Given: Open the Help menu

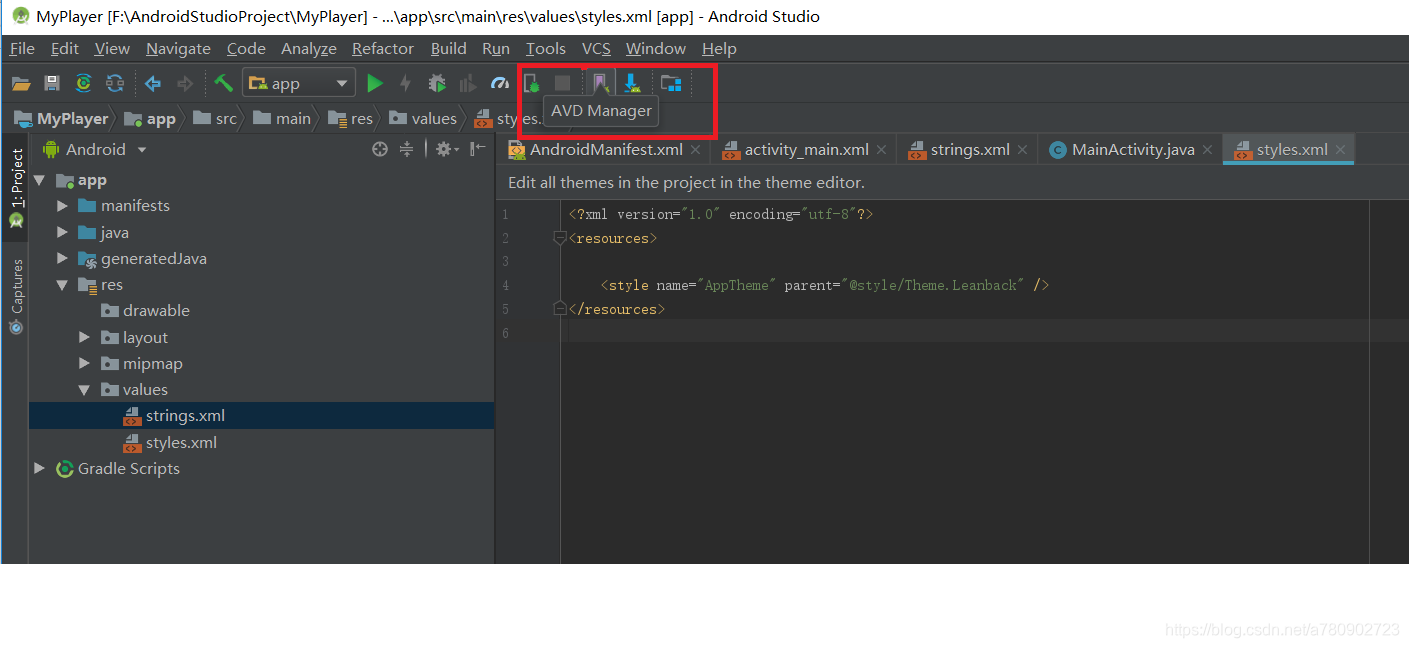Looking at the screenshot, I should point(719,48).
